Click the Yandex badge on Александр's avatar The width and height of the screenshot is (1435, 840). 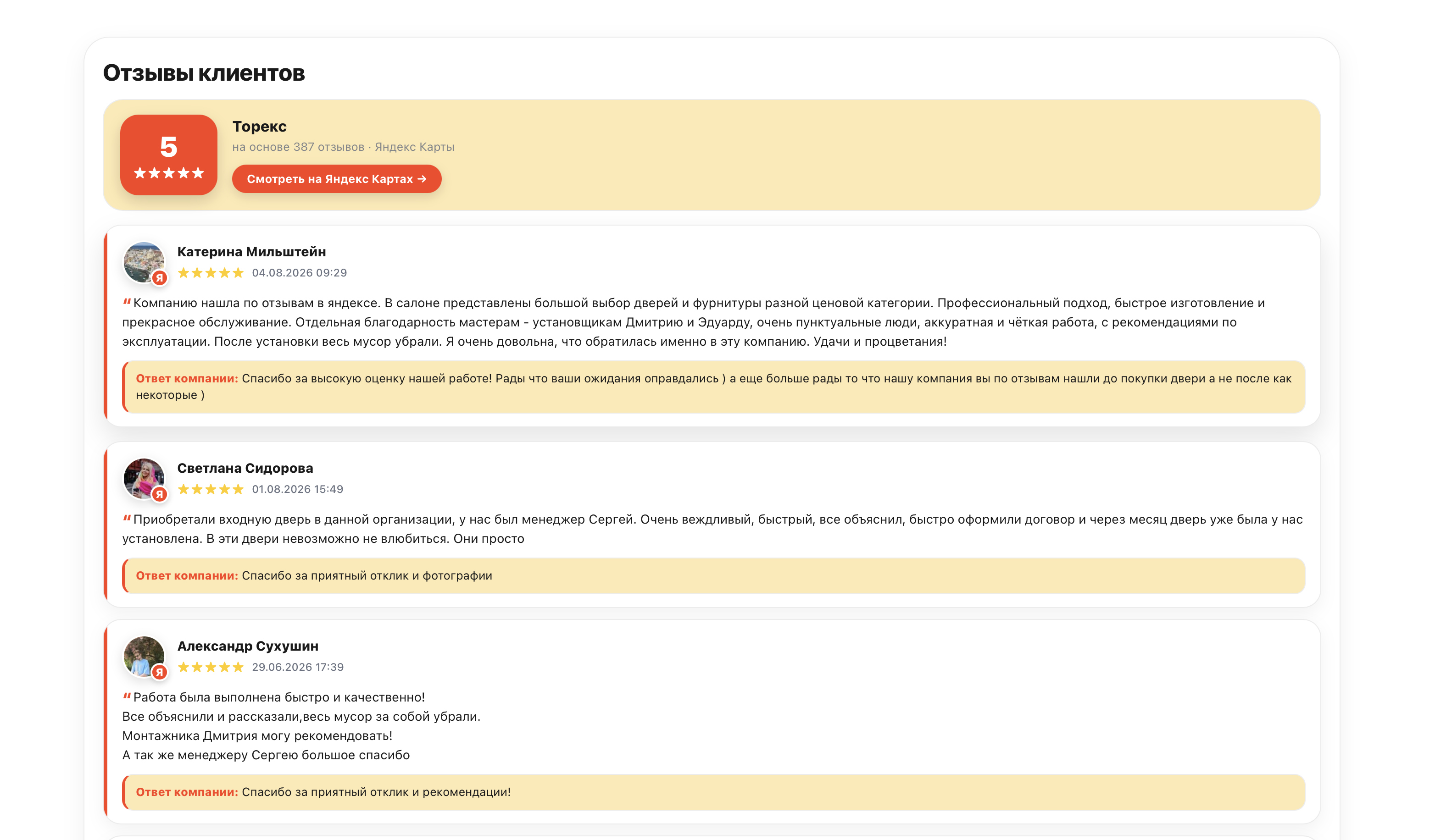[x=160, y=672]
